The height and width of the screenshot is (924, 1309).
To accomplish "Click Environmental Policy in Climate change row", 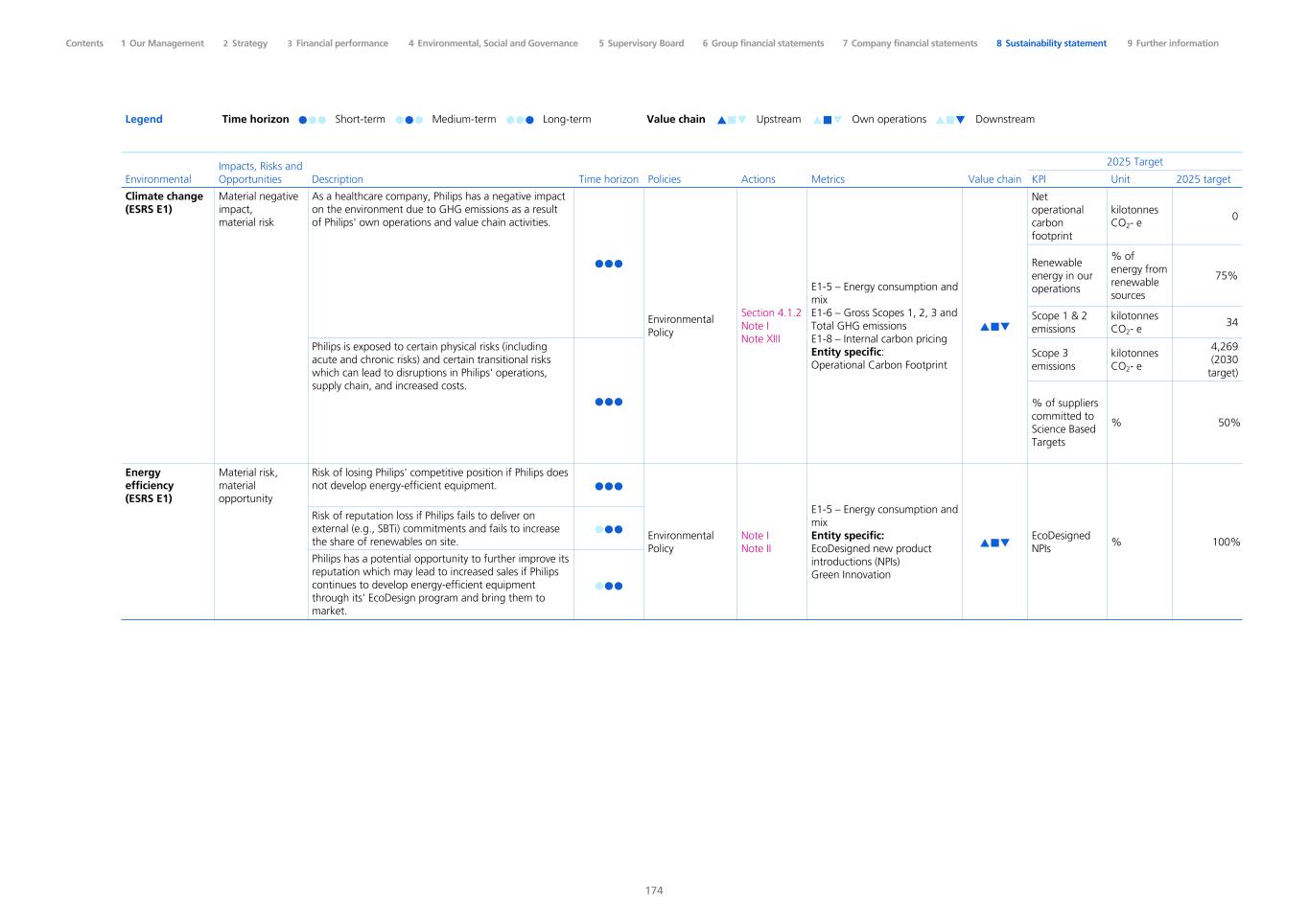I will [x=681, y=326].
